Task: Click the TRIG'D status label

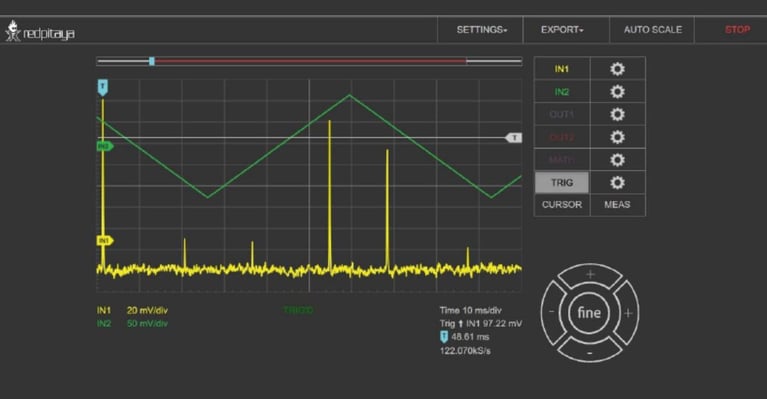Action: (298, 310)
